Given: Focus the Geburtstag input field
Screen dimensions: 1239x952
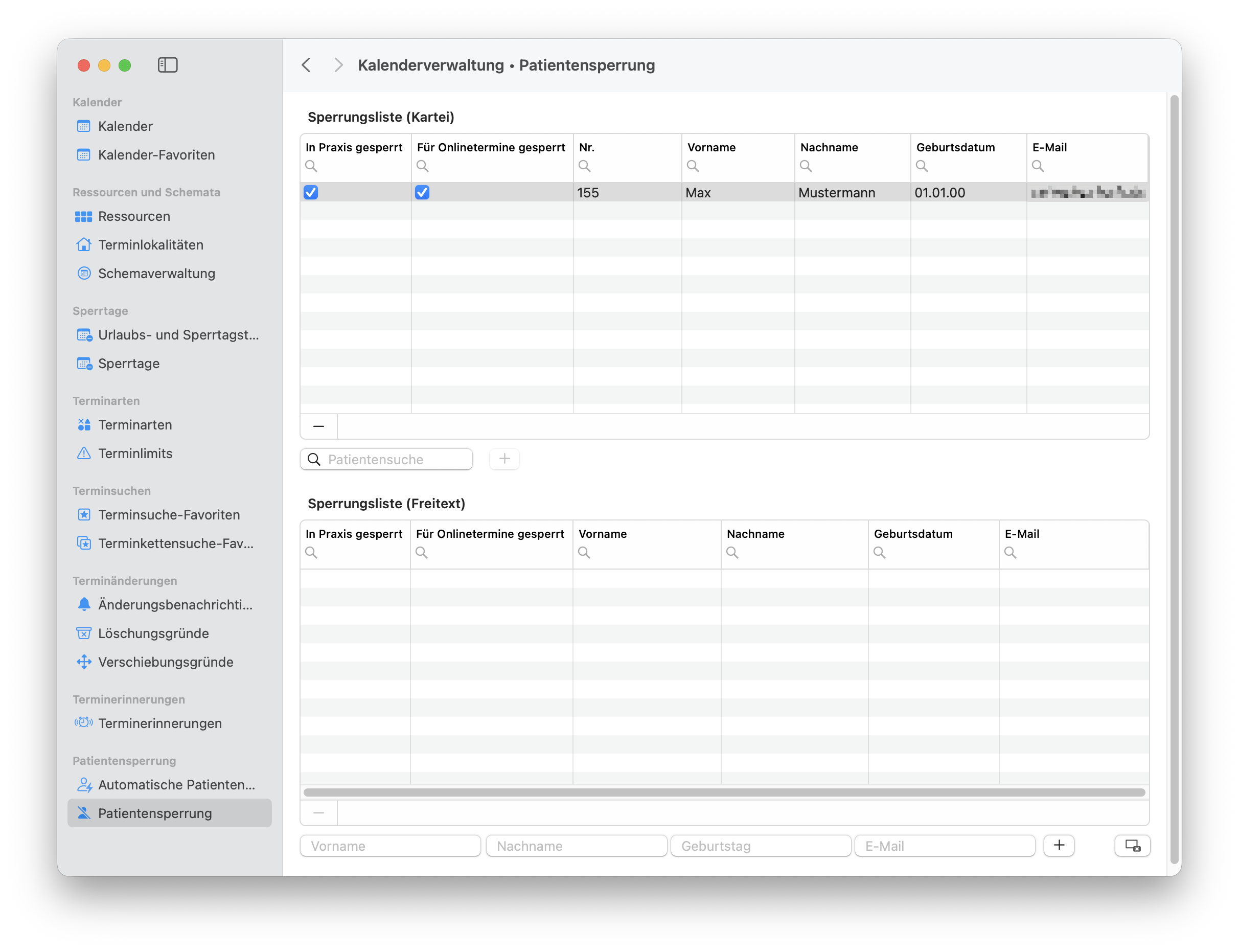Looking at the screenshot, I should [x=760, y=846].
